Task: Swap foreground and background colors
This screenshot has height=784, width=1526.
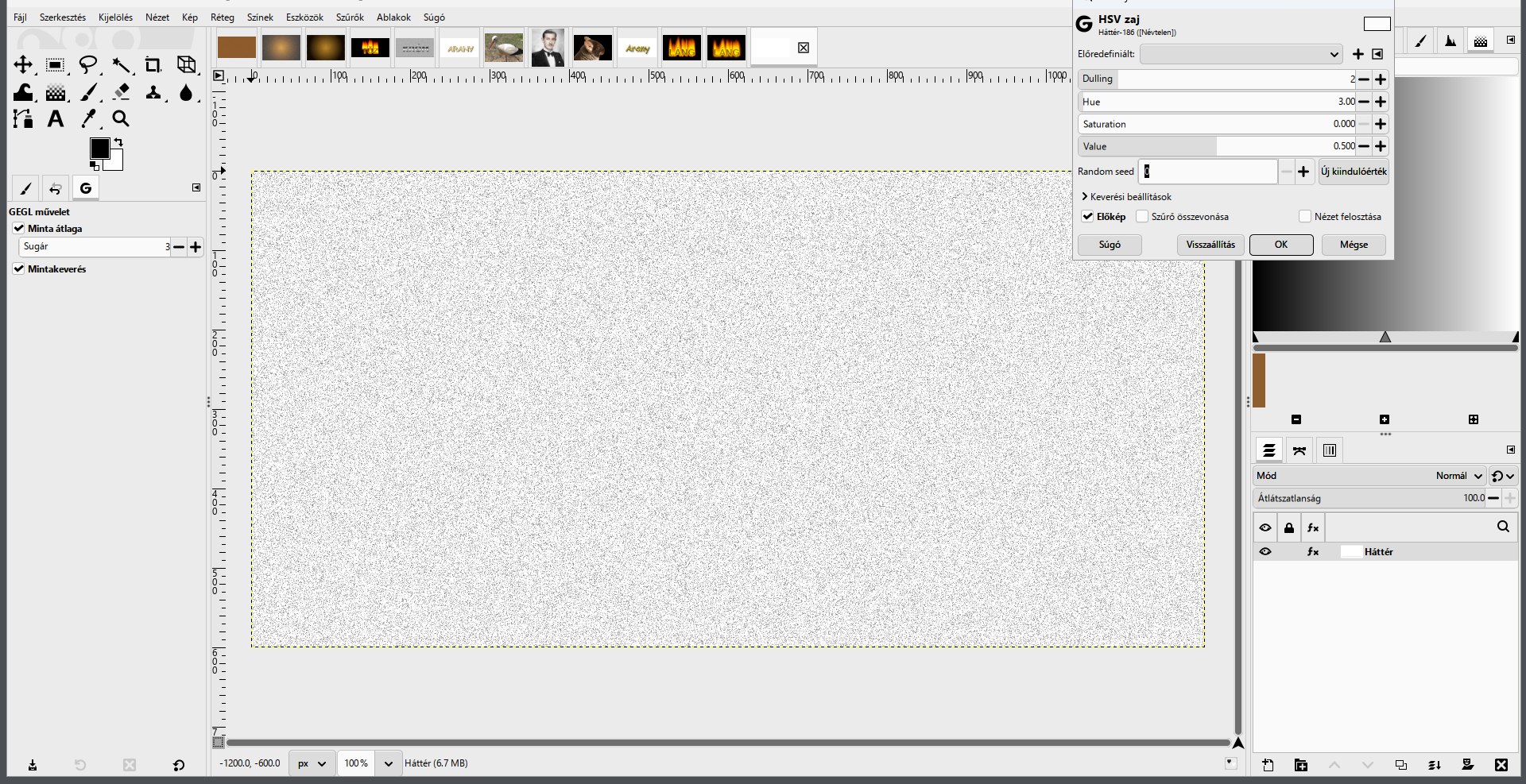Action: [118, 142]
